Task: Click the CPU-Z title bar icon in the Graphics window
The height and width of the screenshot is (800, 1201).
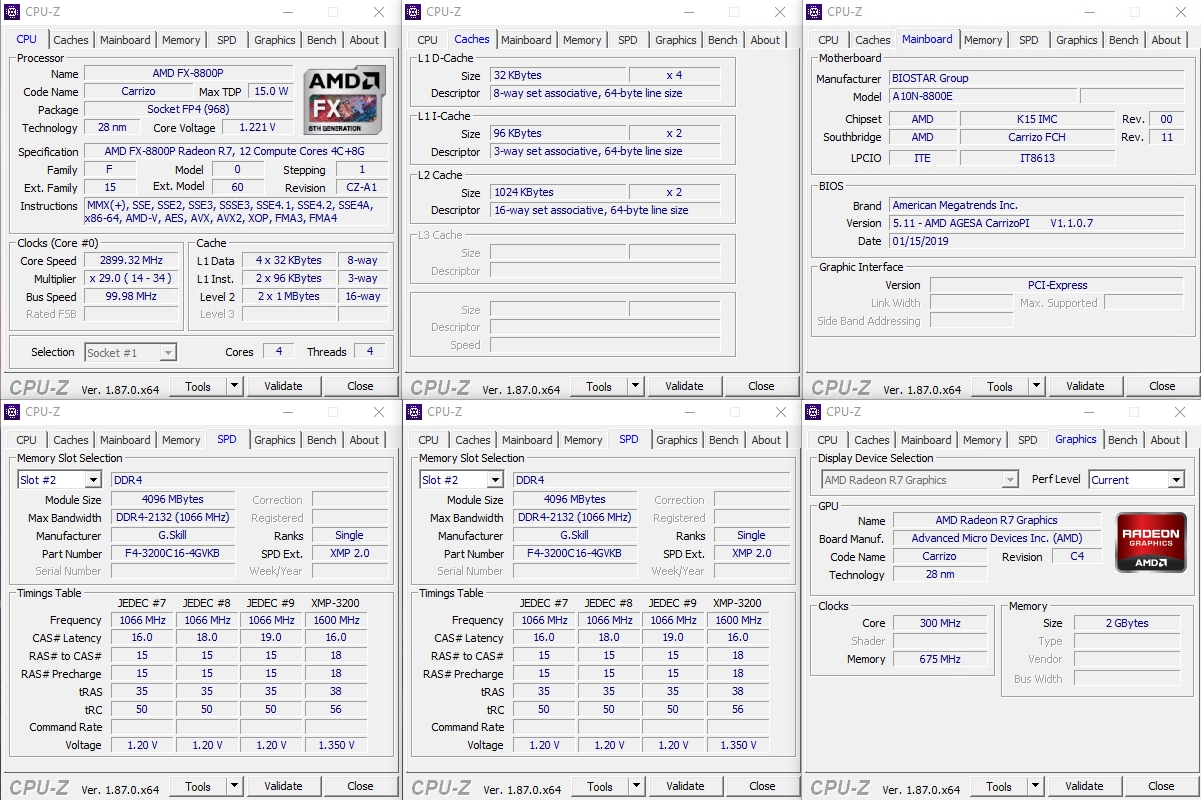Action: tap(814, 412)
